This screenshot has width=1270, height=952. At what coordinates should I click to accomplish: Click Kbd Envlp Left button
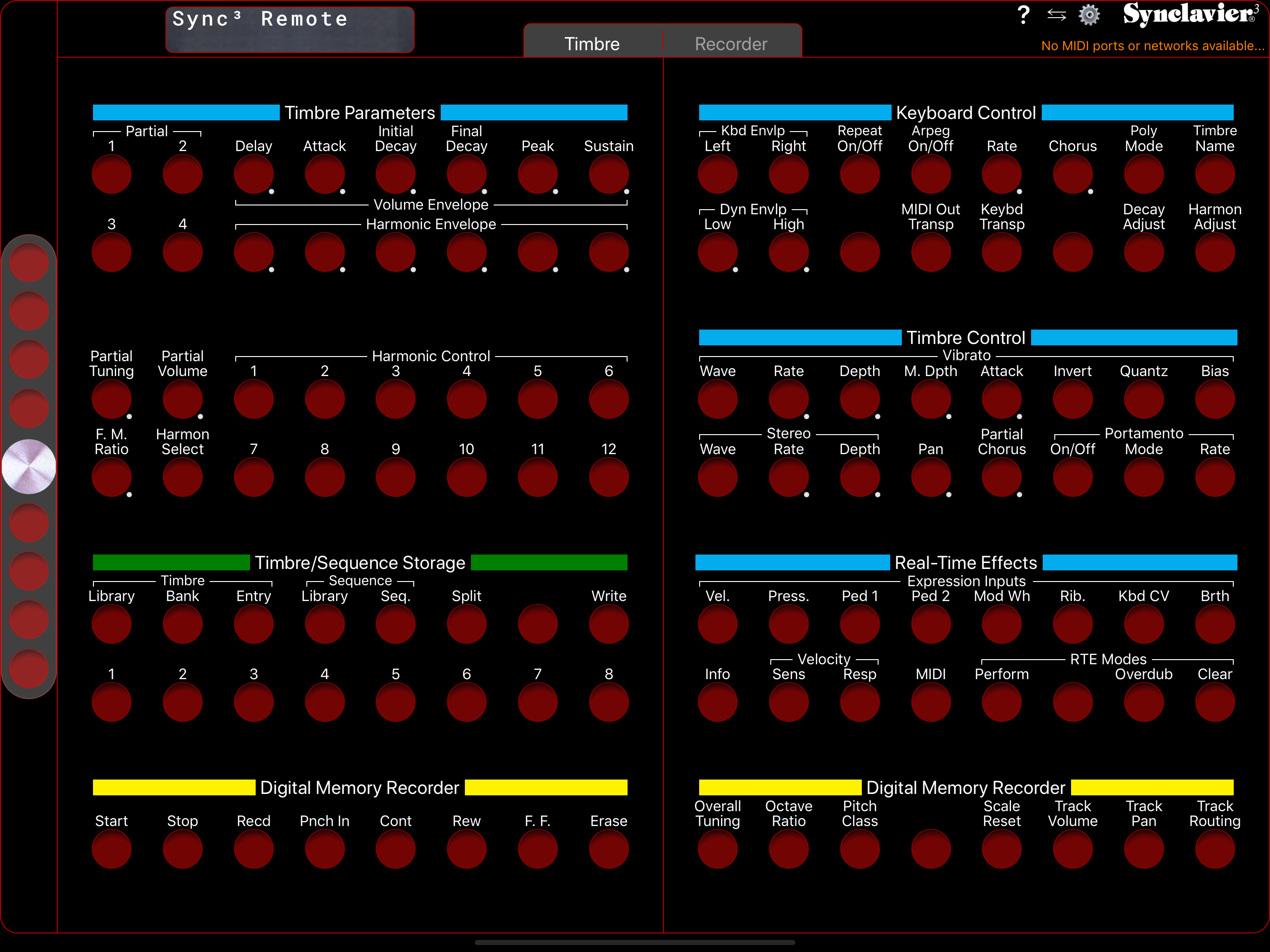coord(718,175)
